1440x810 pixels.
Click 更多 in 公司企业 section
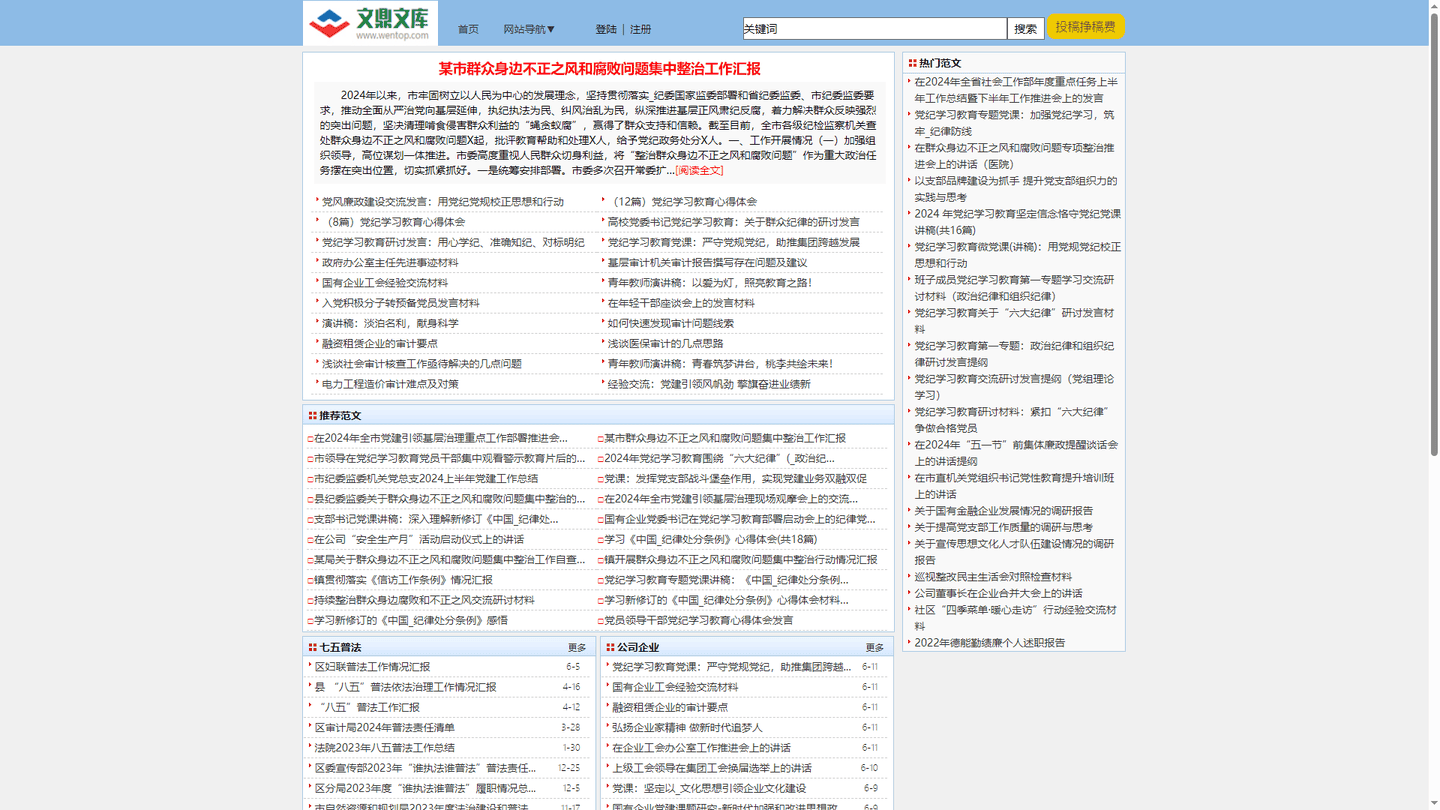click(x=875, y=648)
